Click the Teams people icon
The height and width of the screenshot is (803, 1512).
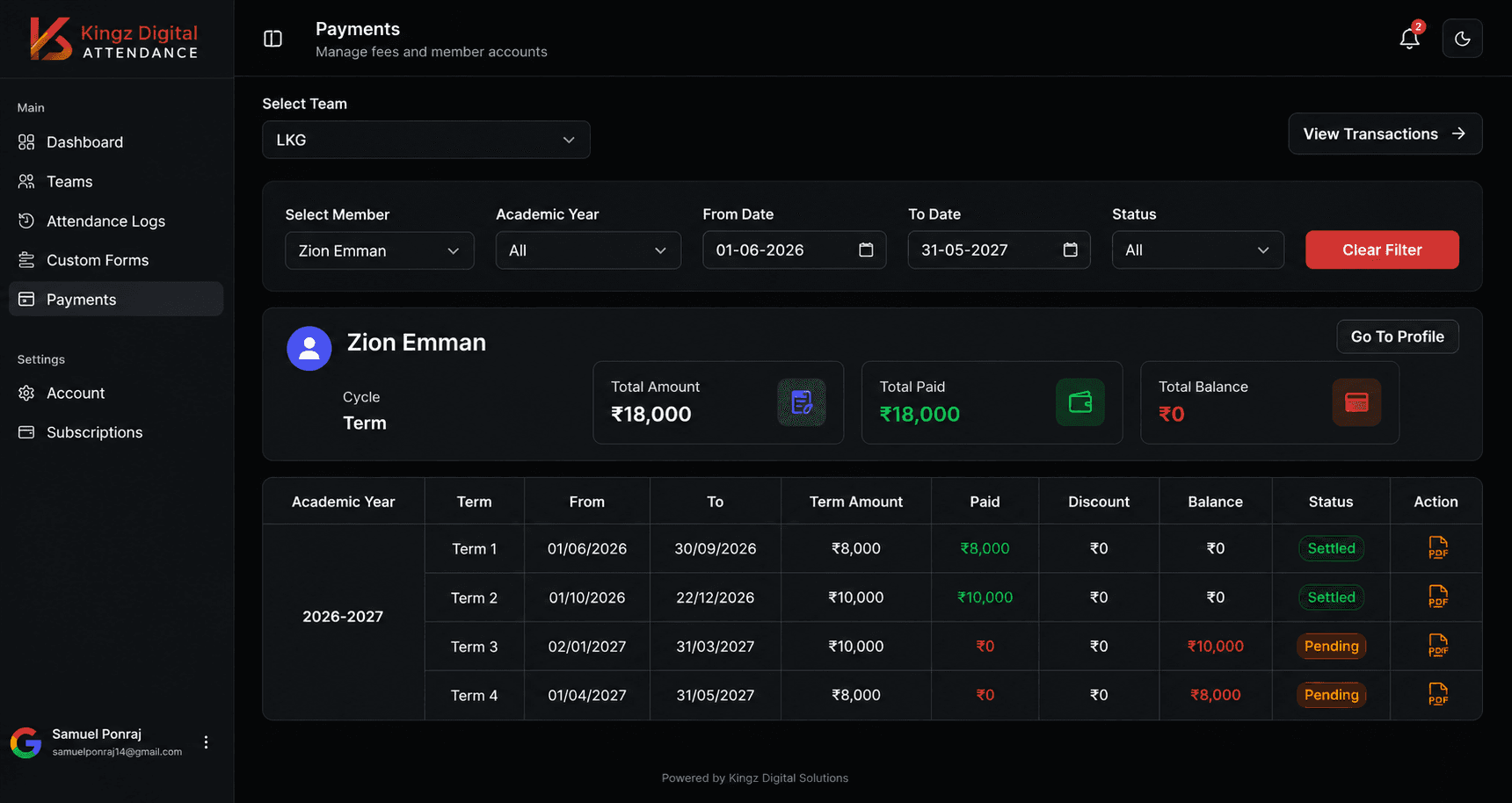26,181
